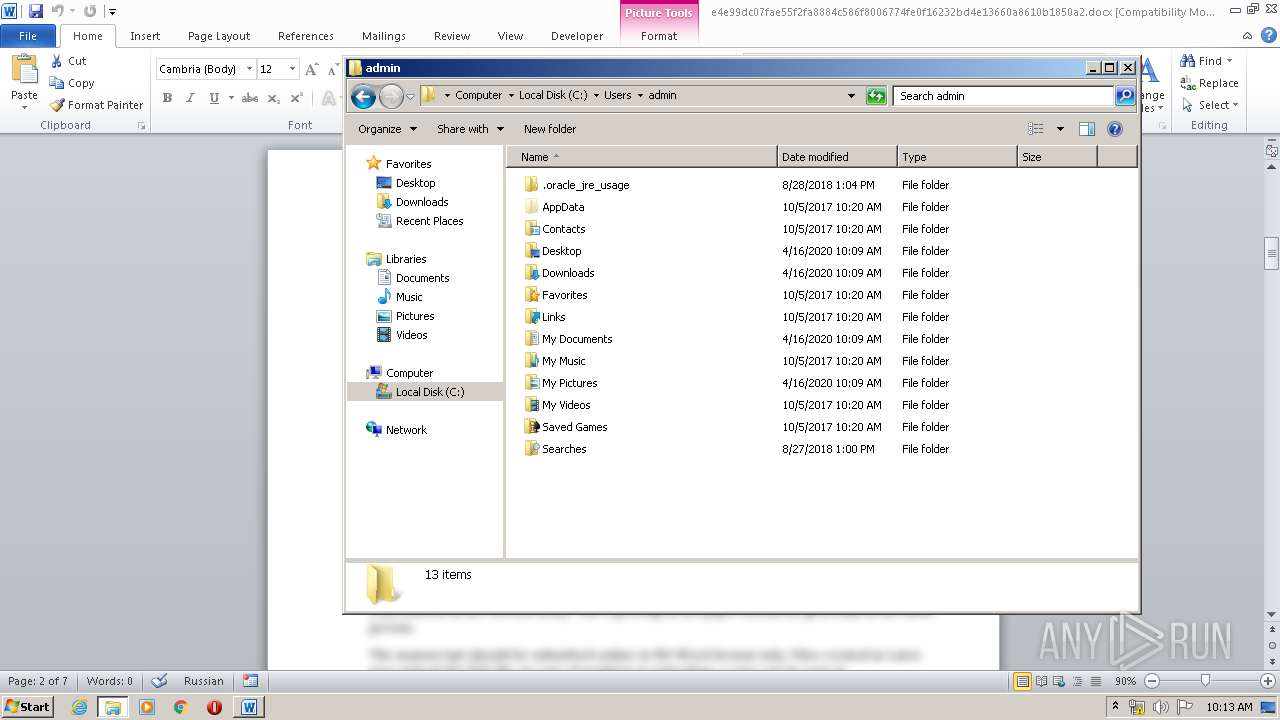Viewport: 1280px width, 720px height.
Task: Click the Change your view icon
Action: click(x=1036, y=129)
